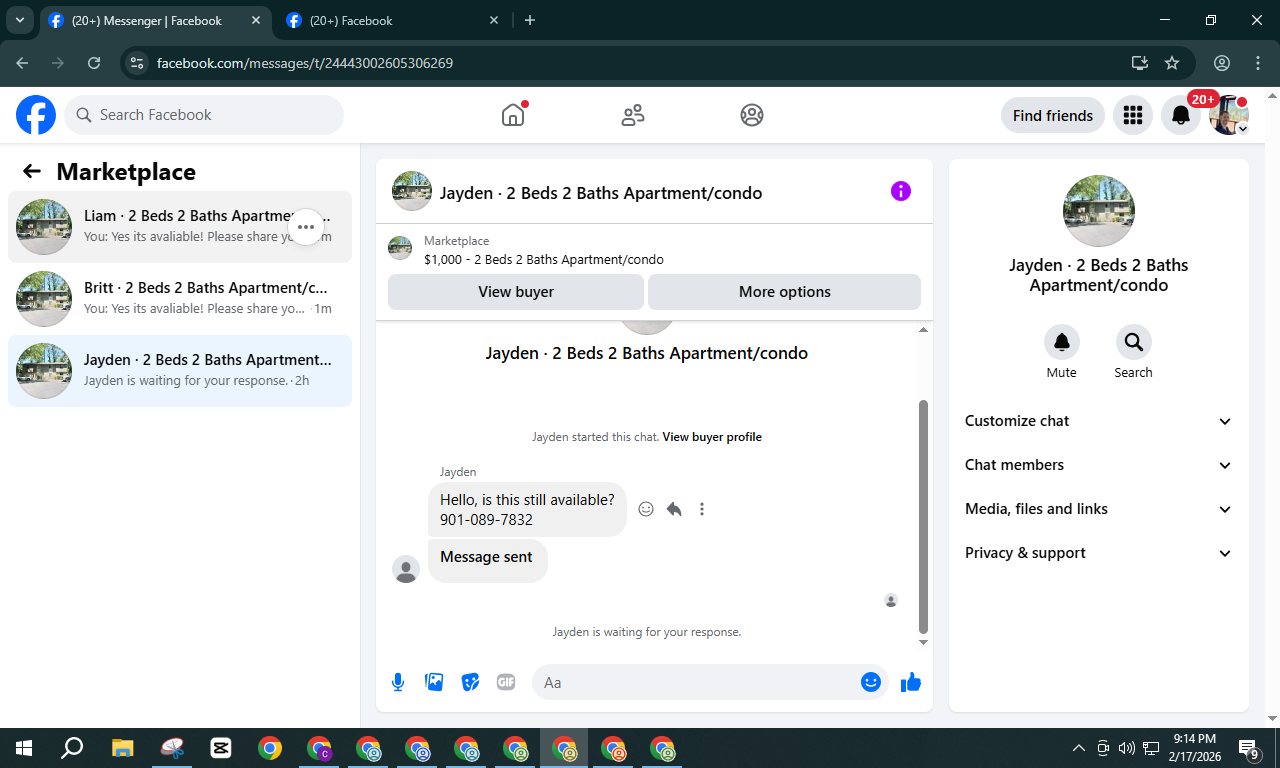Bookmark this page with the star icon
The height and width of the screenshot is (768, 1280).
coord(1172,63)
